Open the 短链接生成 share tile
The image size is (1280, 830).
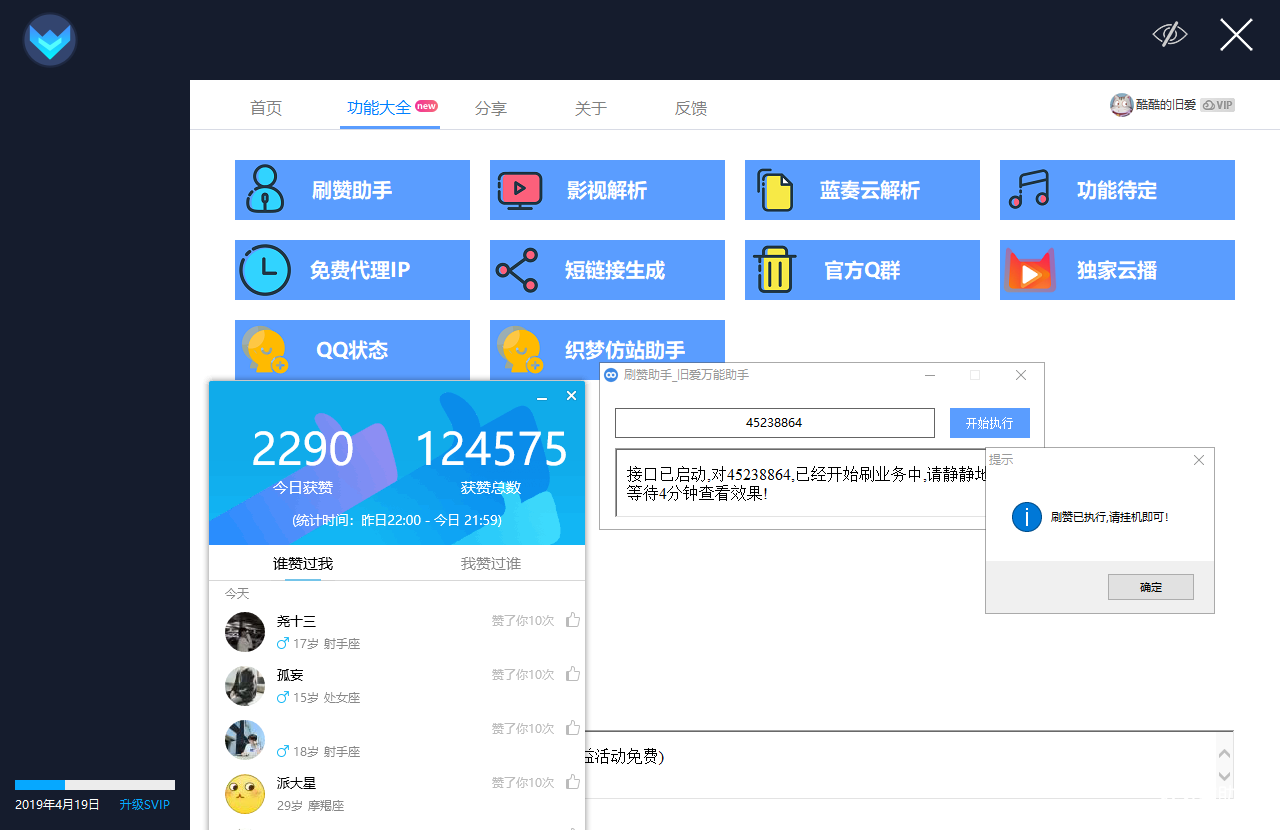click(607, 270)
